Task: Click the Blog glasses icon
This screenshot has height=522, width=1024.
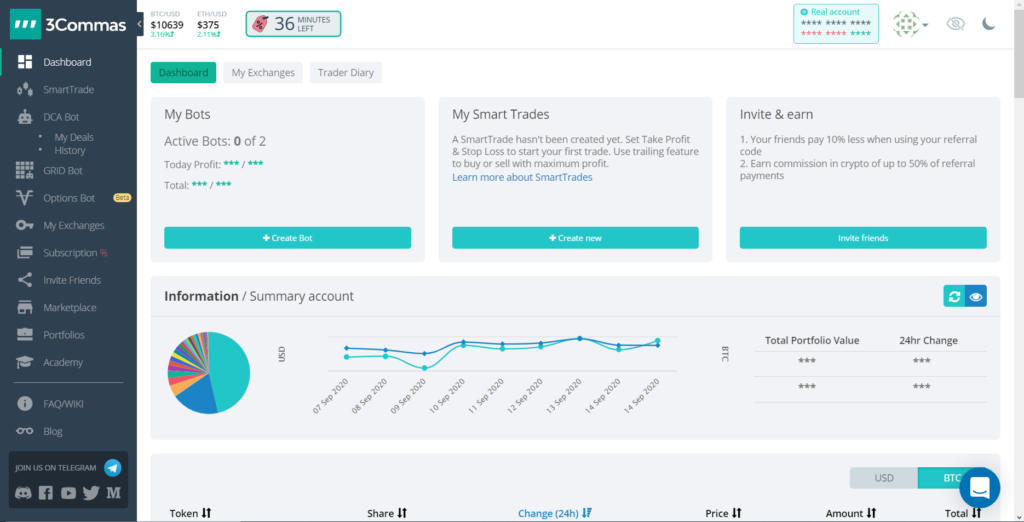Action: click(25, 431)
